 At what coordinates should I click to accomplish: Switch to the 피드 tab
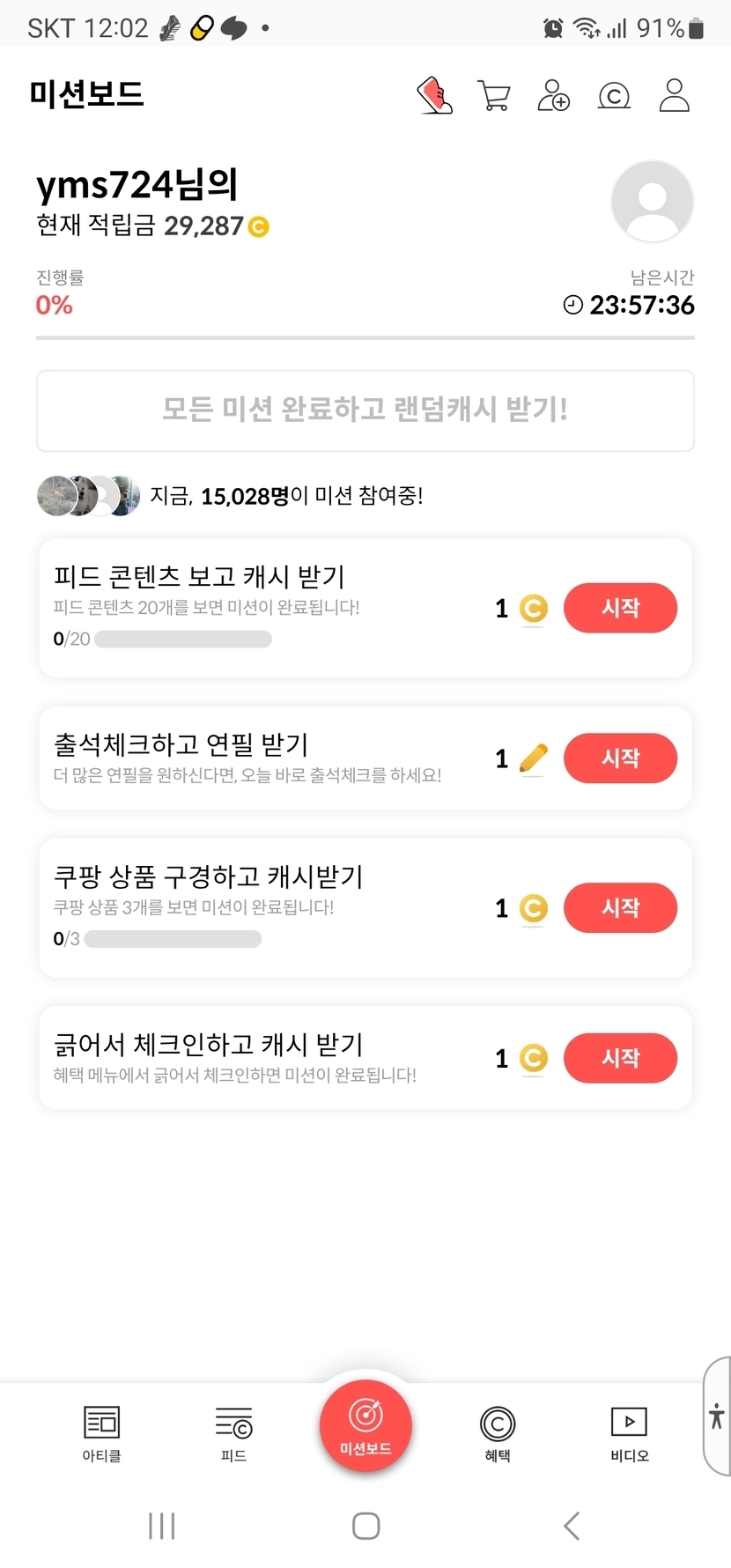point(233,1433)
